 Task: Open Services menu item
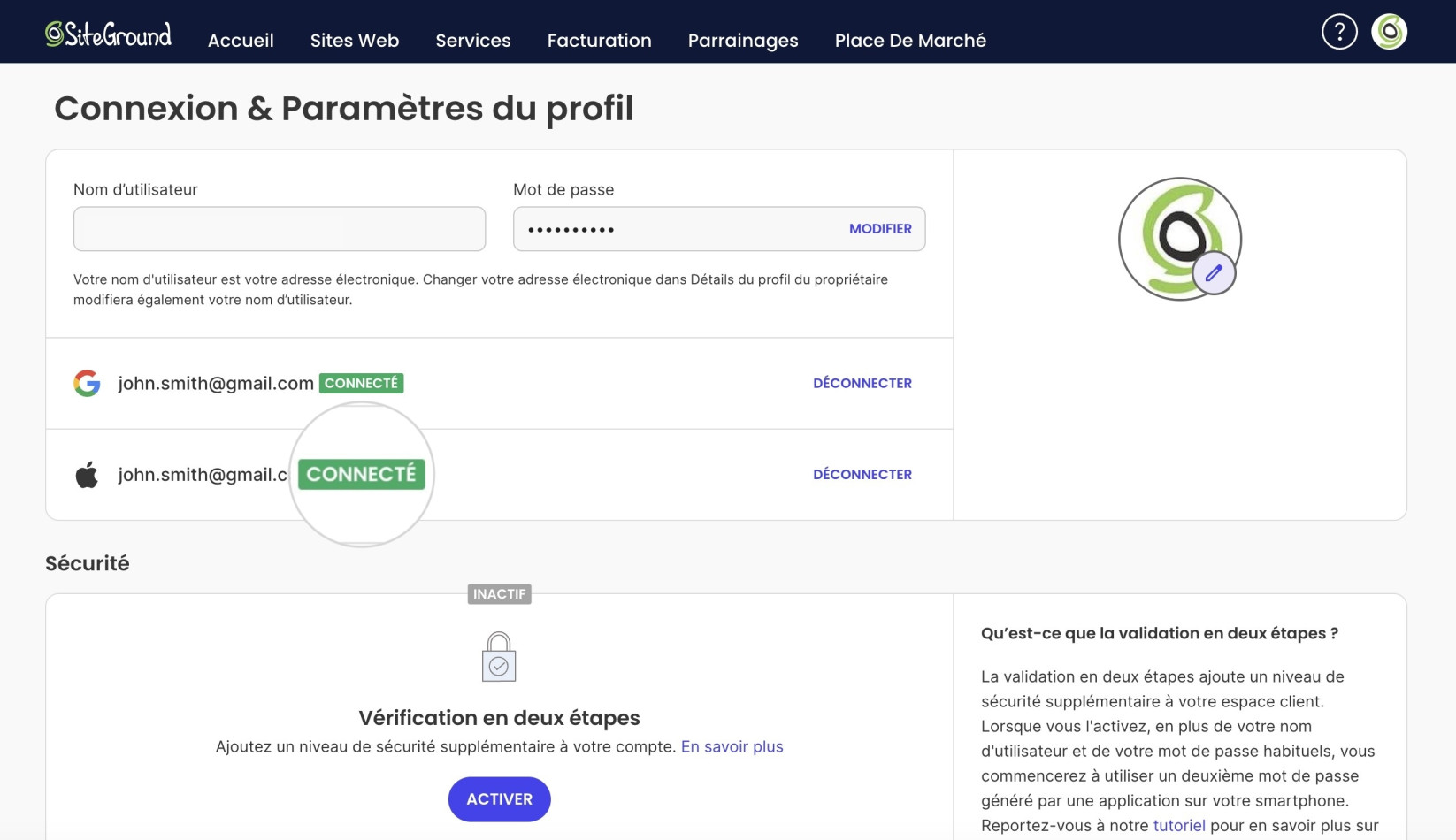(473, 41)
